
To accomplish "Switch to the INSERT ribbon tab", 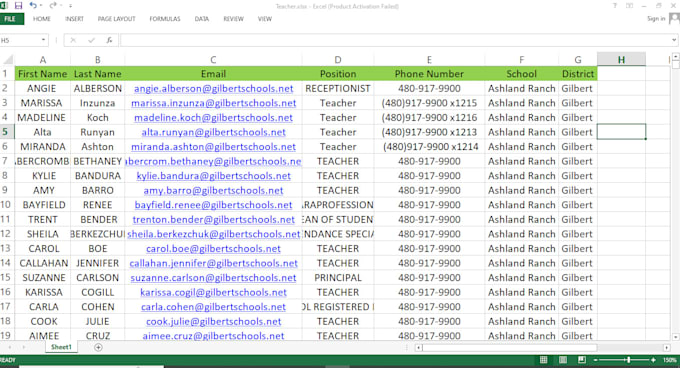I will (74, 19).
